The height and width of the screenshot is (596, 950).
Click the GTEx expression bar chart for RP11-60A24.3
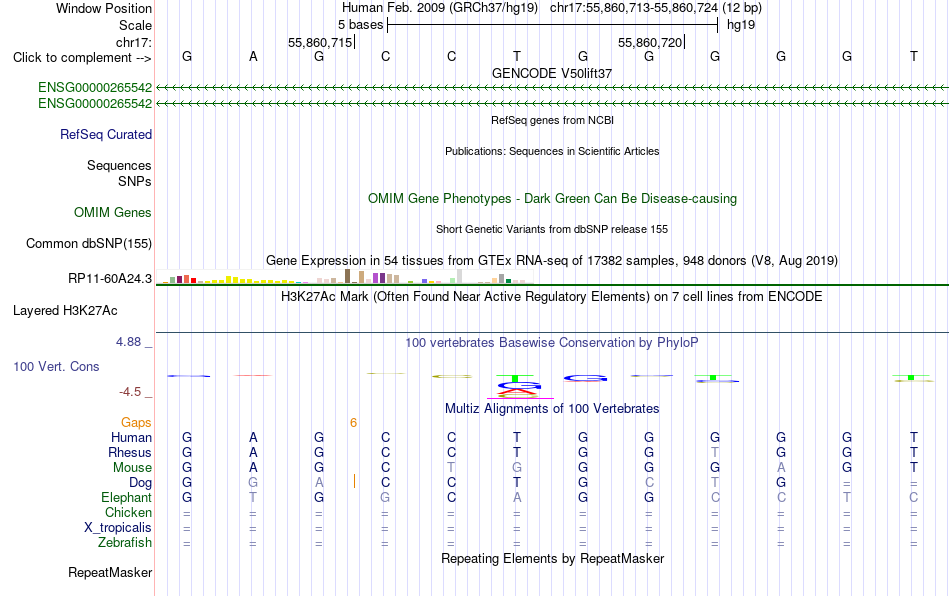(x=344, y=277)
